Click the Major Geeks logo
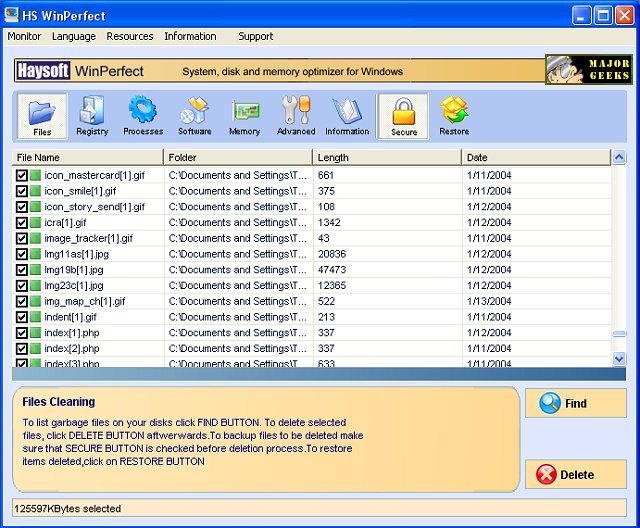Viewport: 640px width, 528px height. [588, 70]
